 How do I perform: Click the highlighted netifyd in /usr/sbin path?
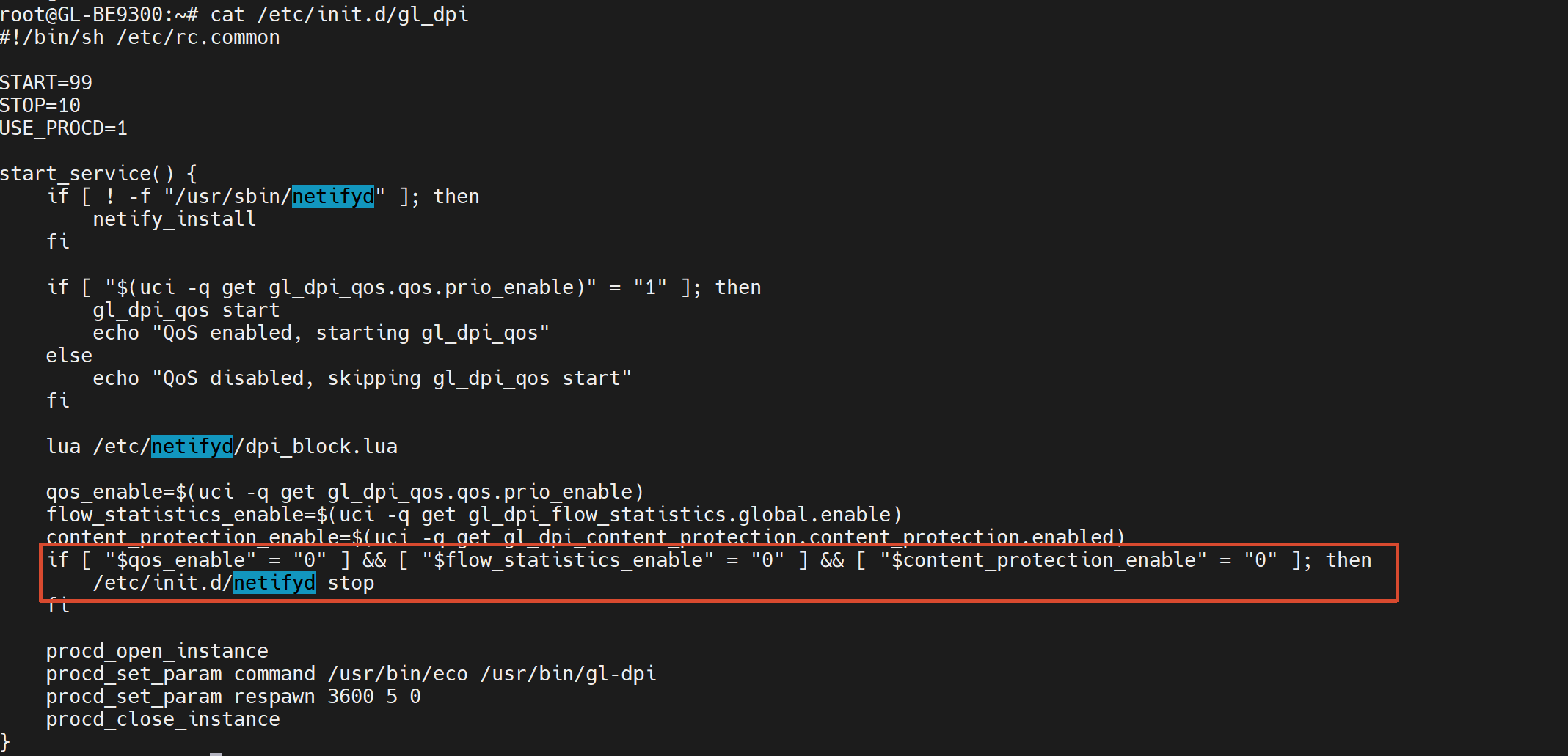click(x=333, y=197)
